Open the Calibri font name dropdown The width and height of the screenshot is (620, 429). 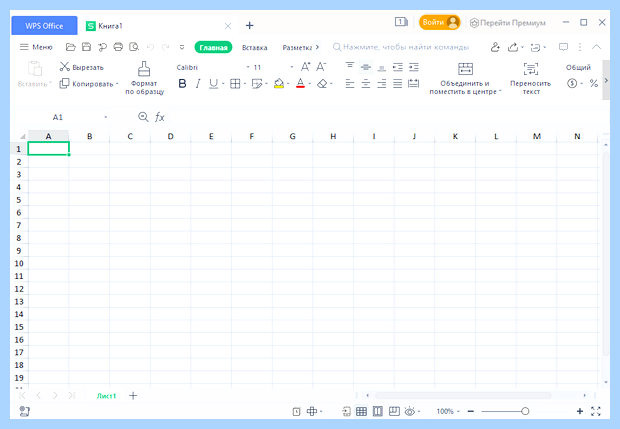(248, 67)
